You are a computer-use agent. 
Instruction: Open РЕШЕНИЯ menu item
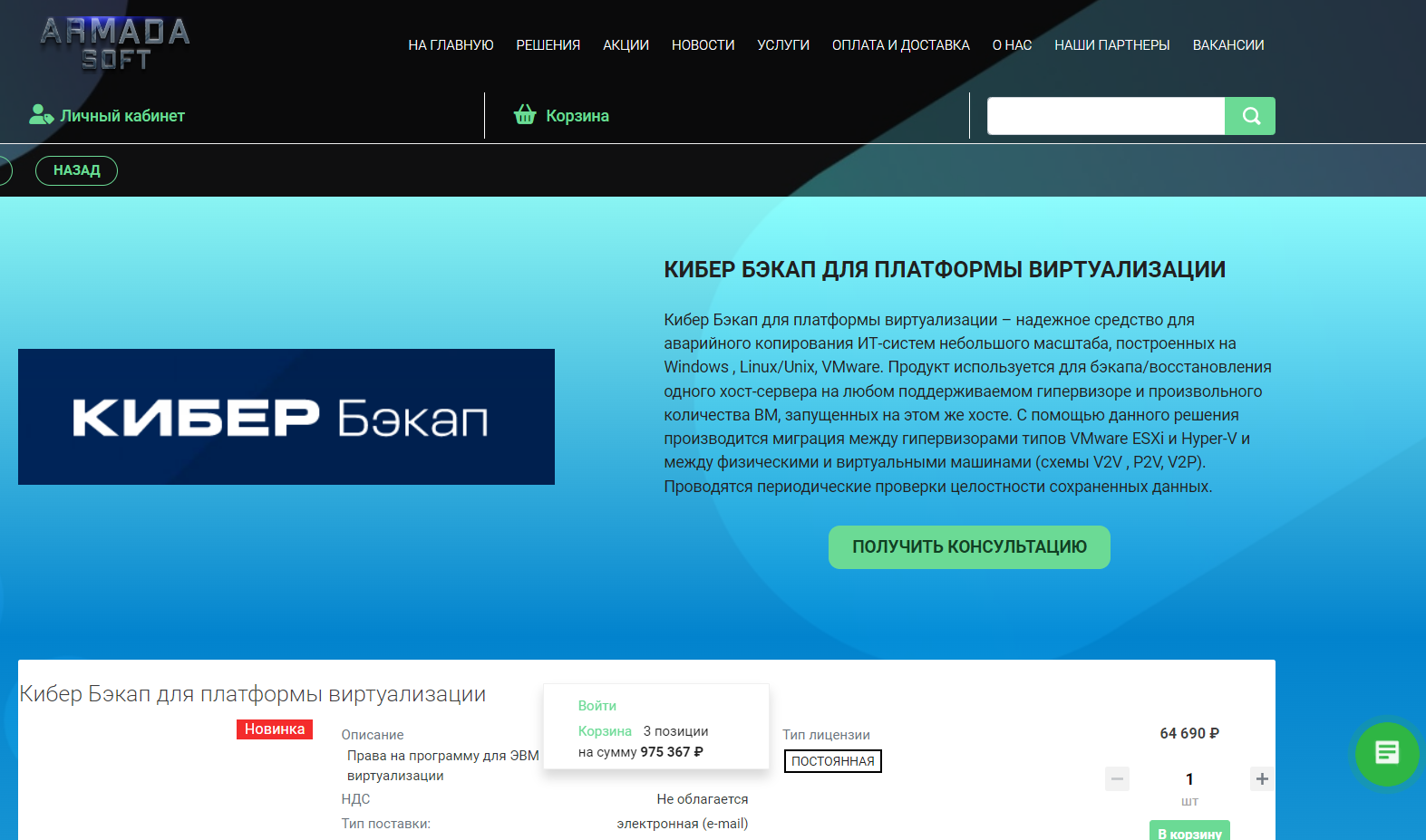[x=548, y=45]
